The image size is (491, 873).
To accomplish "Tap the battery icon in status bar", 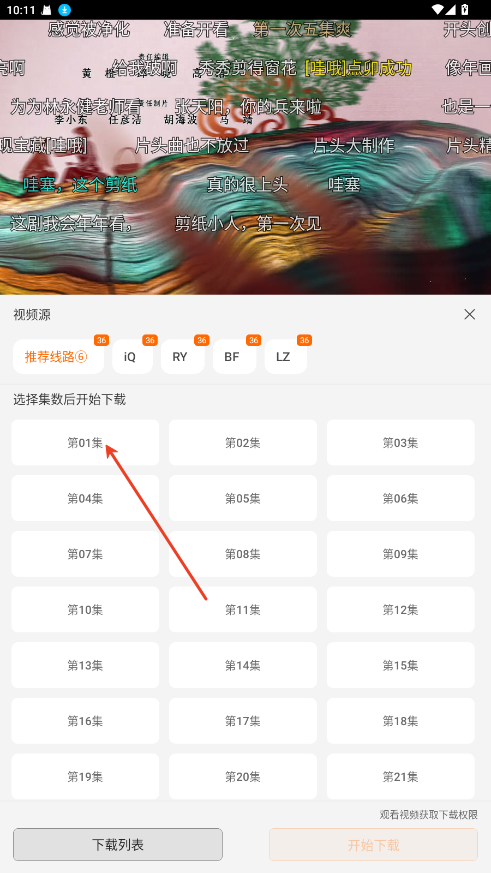I will (x=465, y=9).
